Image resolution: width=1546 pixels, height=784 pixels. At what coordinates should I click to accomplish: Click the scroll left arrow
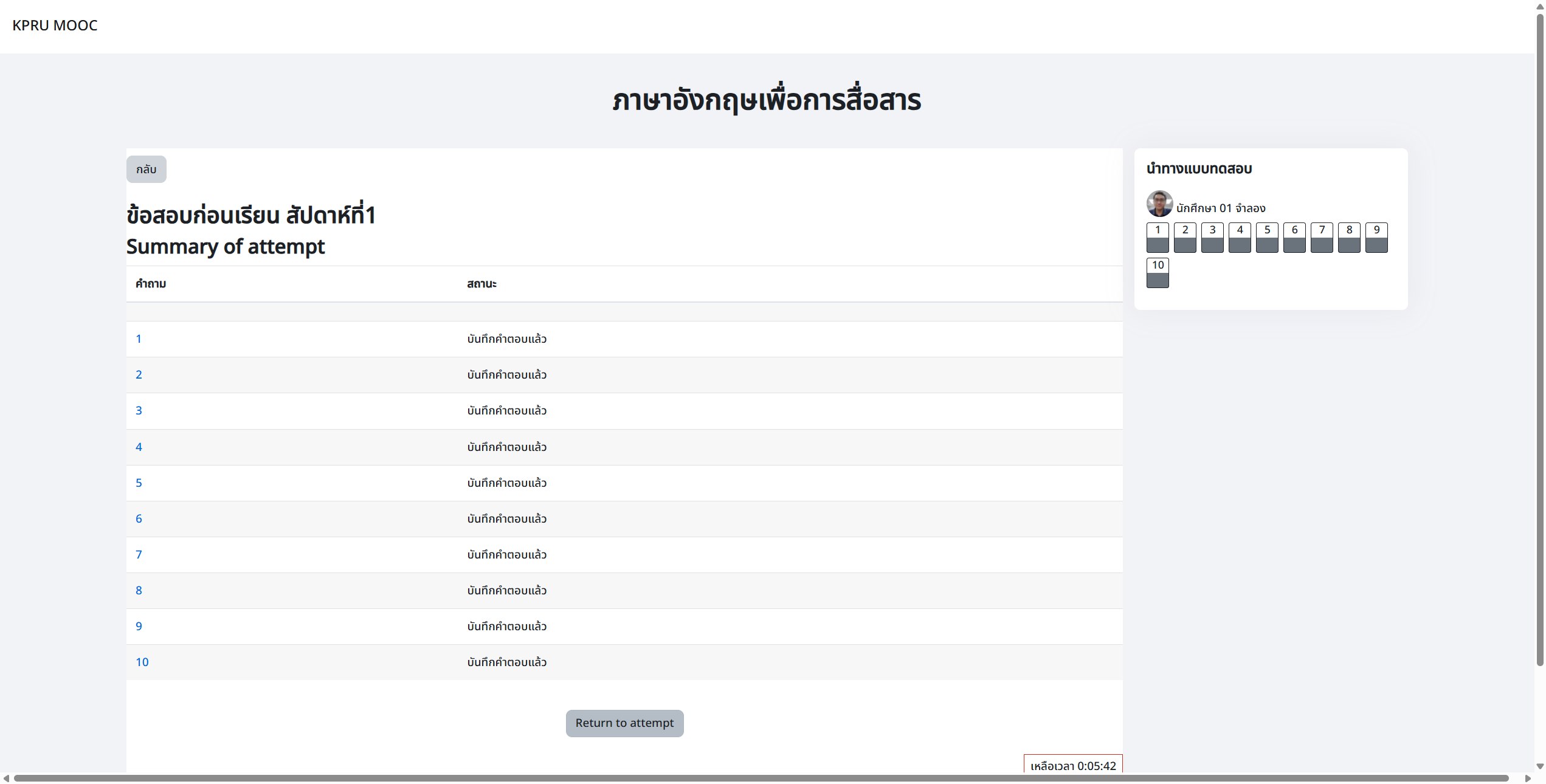click(6, 779)
